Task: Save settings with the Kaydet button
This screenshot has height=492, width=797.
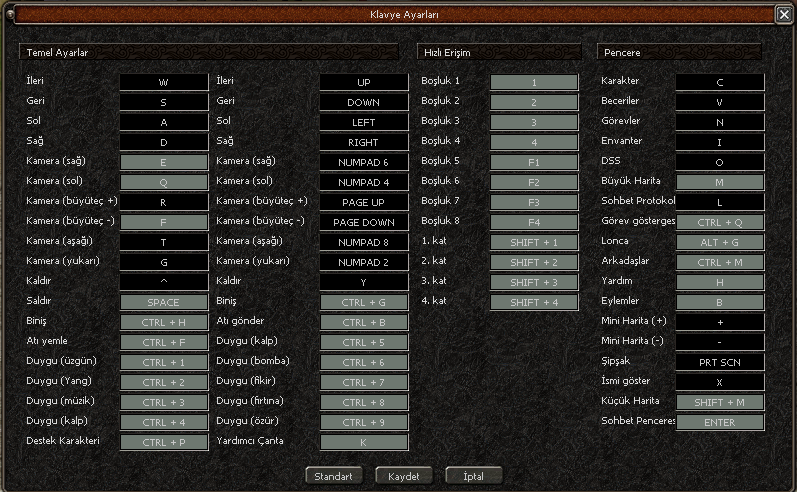Action: pos(403,476)
